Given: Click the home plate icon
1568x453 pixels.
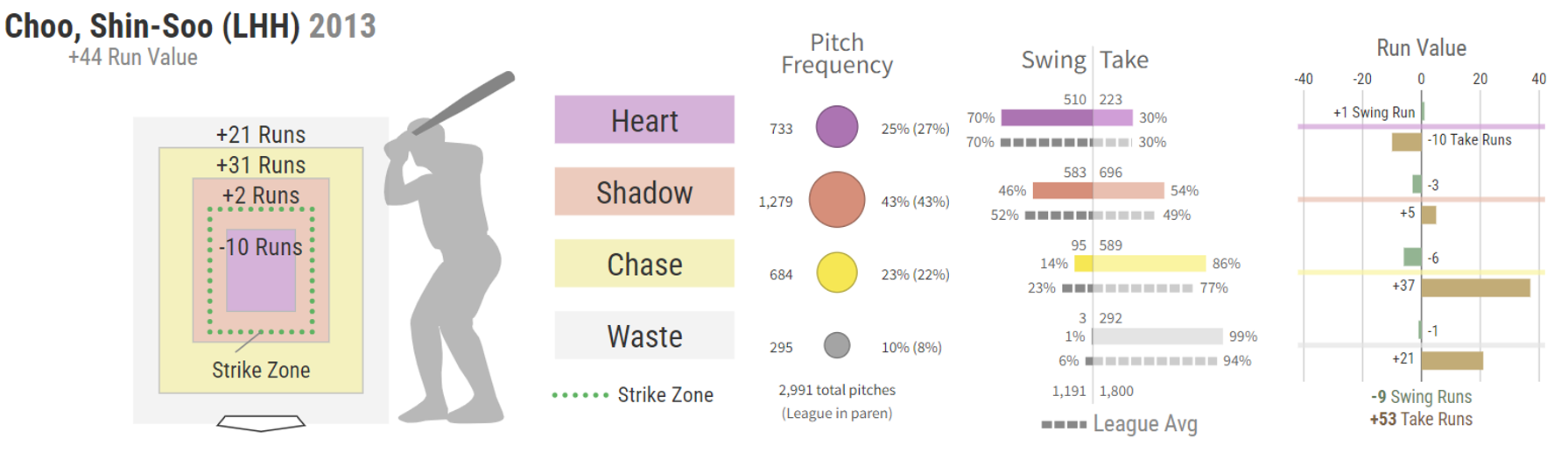Looking at the screenshot, I should pyautogui.click(x=261, y=423).
